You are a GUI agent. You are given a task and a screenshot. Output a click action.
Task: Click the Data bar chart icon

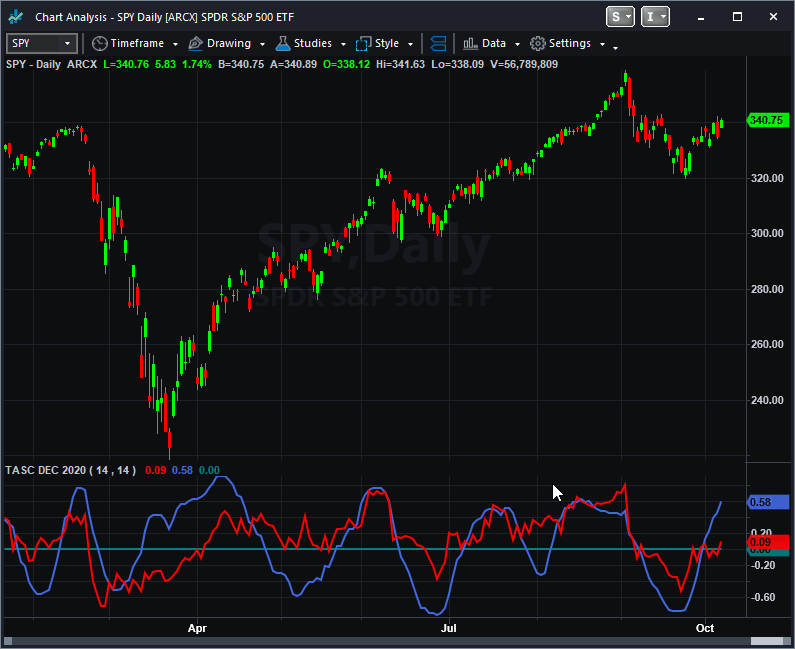(471, 44)
